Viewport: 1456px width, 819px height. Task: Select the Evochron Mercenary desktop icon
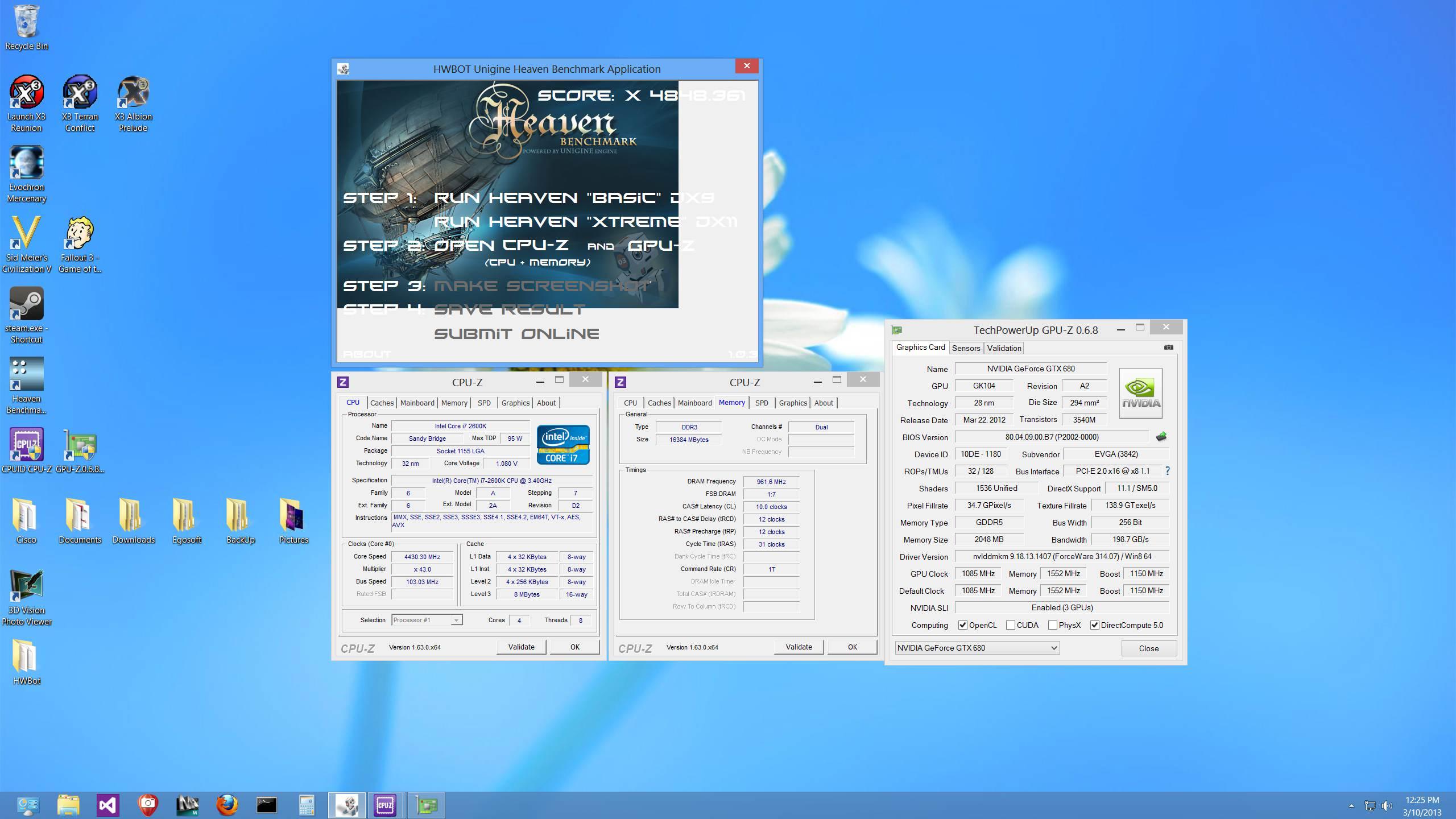point(26,174)
